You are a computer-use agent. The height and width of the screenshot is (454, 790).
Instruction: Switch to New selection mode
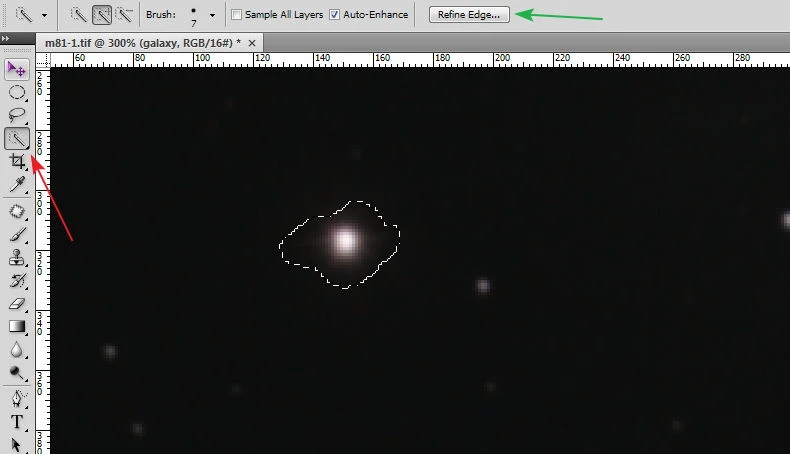[79, 15]
